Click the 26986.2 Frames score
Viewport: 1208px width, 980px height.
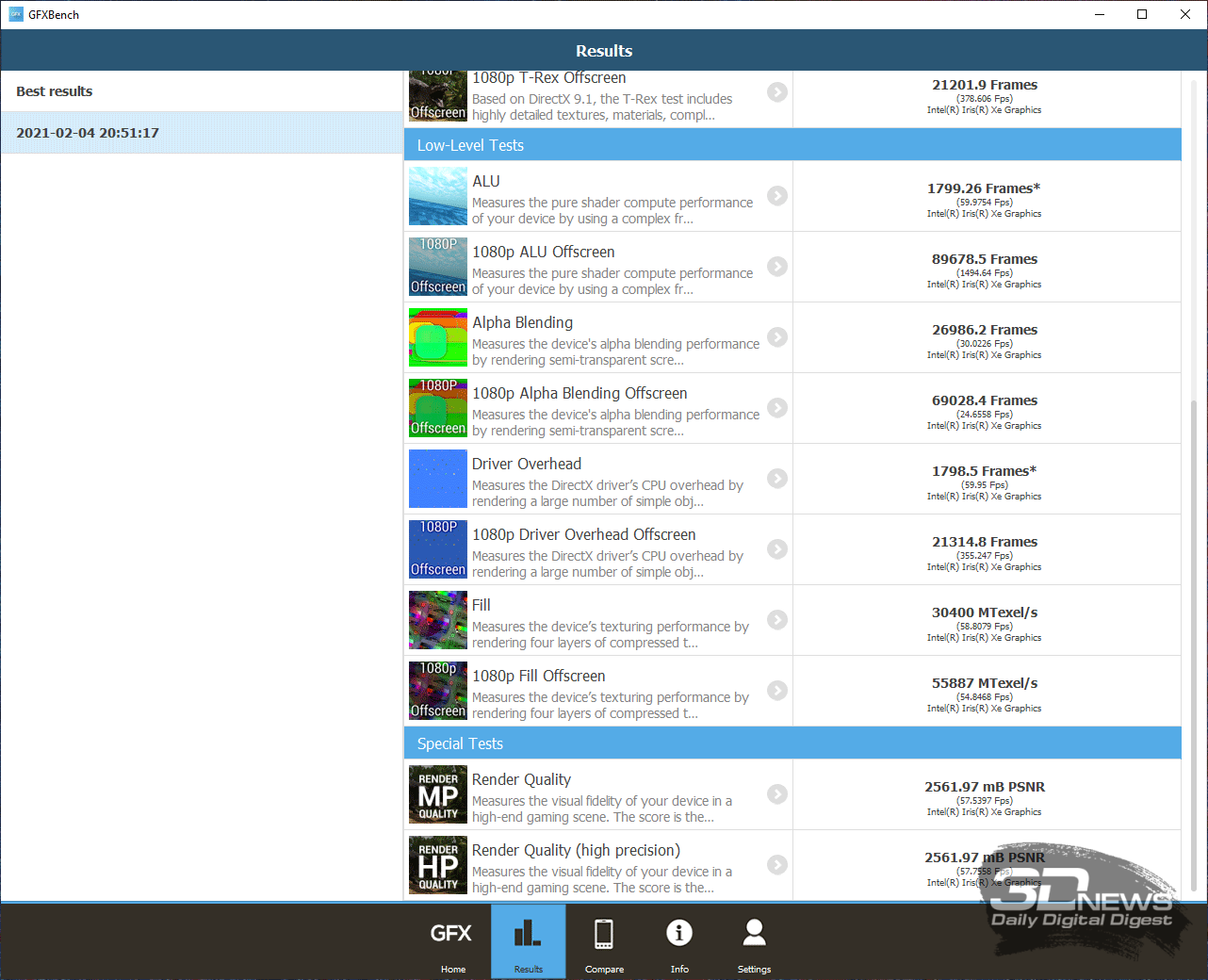tap(985, 330)
